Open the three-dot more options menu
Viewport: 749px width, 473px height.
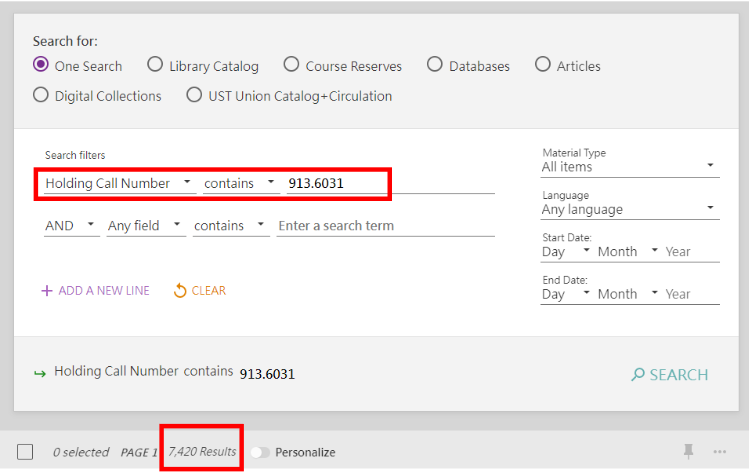point(720,452)
